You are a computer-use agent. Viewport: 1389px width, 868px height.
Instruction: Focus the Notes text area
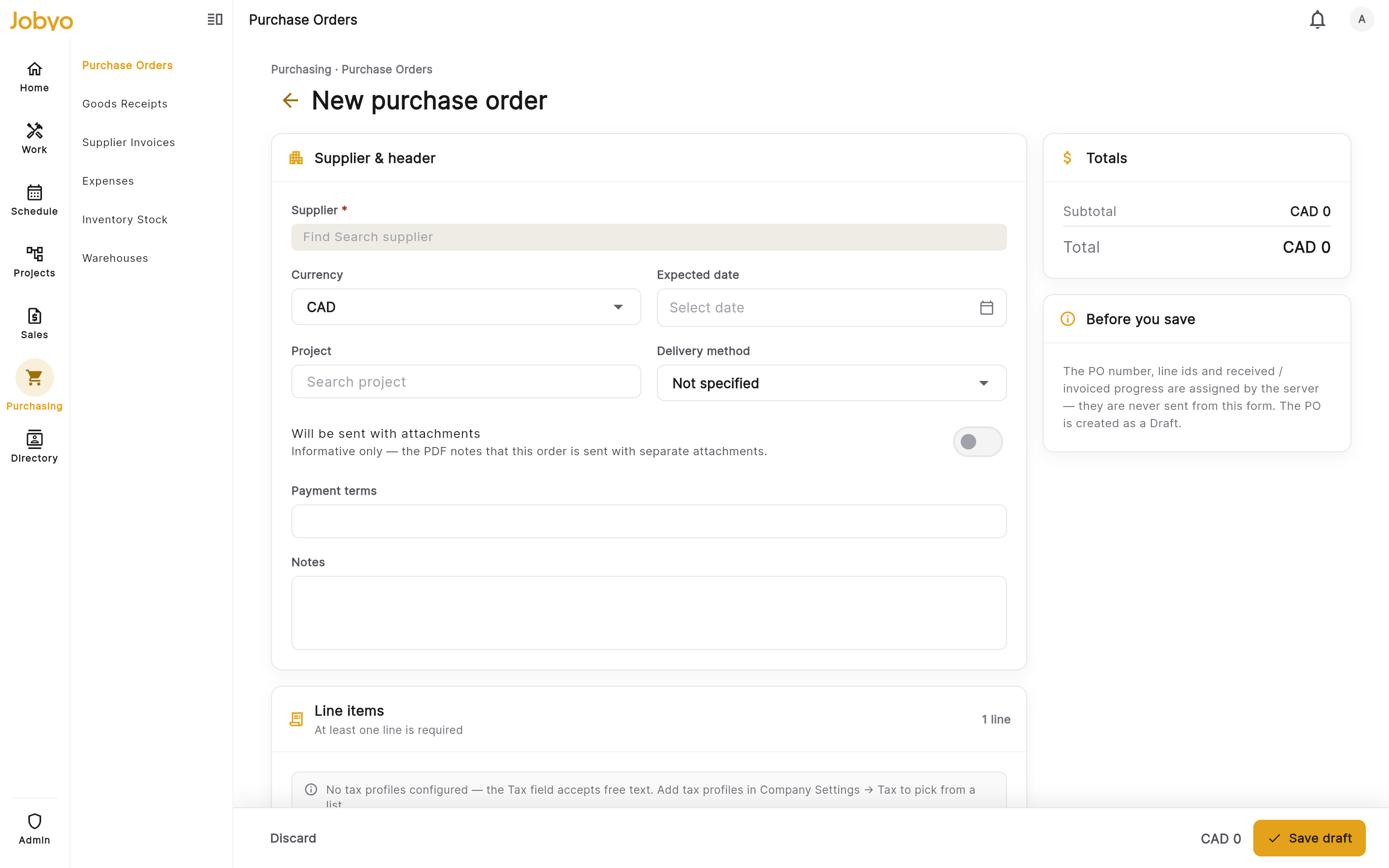649,613
